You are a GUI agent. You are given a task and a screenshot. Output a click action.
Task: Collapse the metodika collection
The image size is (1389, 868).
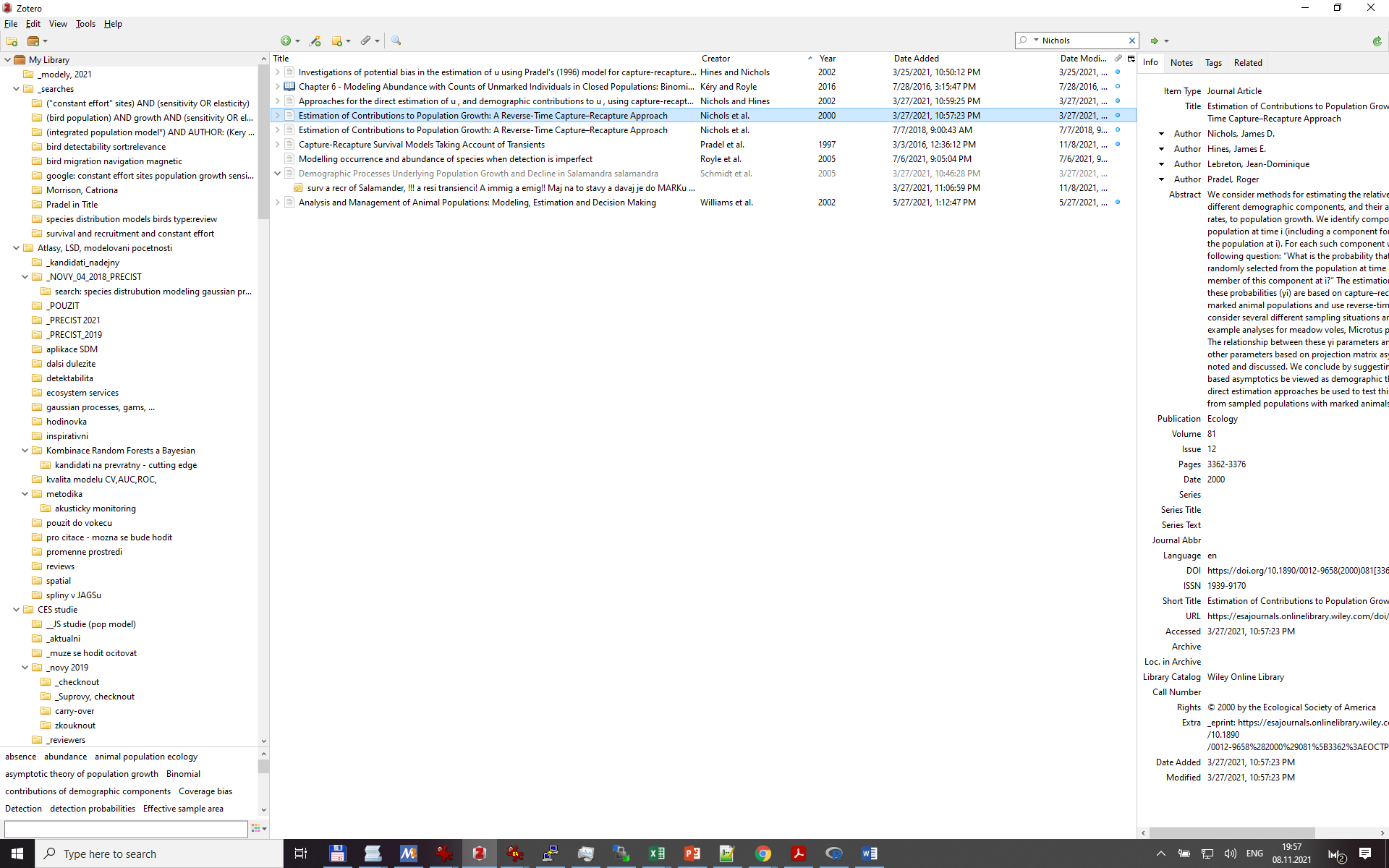click(x=25, y=494)
